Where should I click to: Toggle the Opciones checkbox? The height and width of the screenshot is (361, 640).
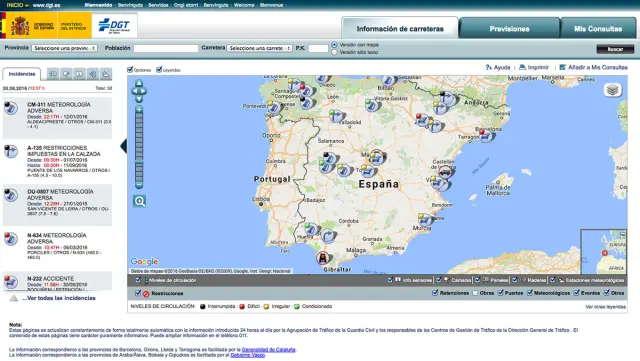pos(130,70)
